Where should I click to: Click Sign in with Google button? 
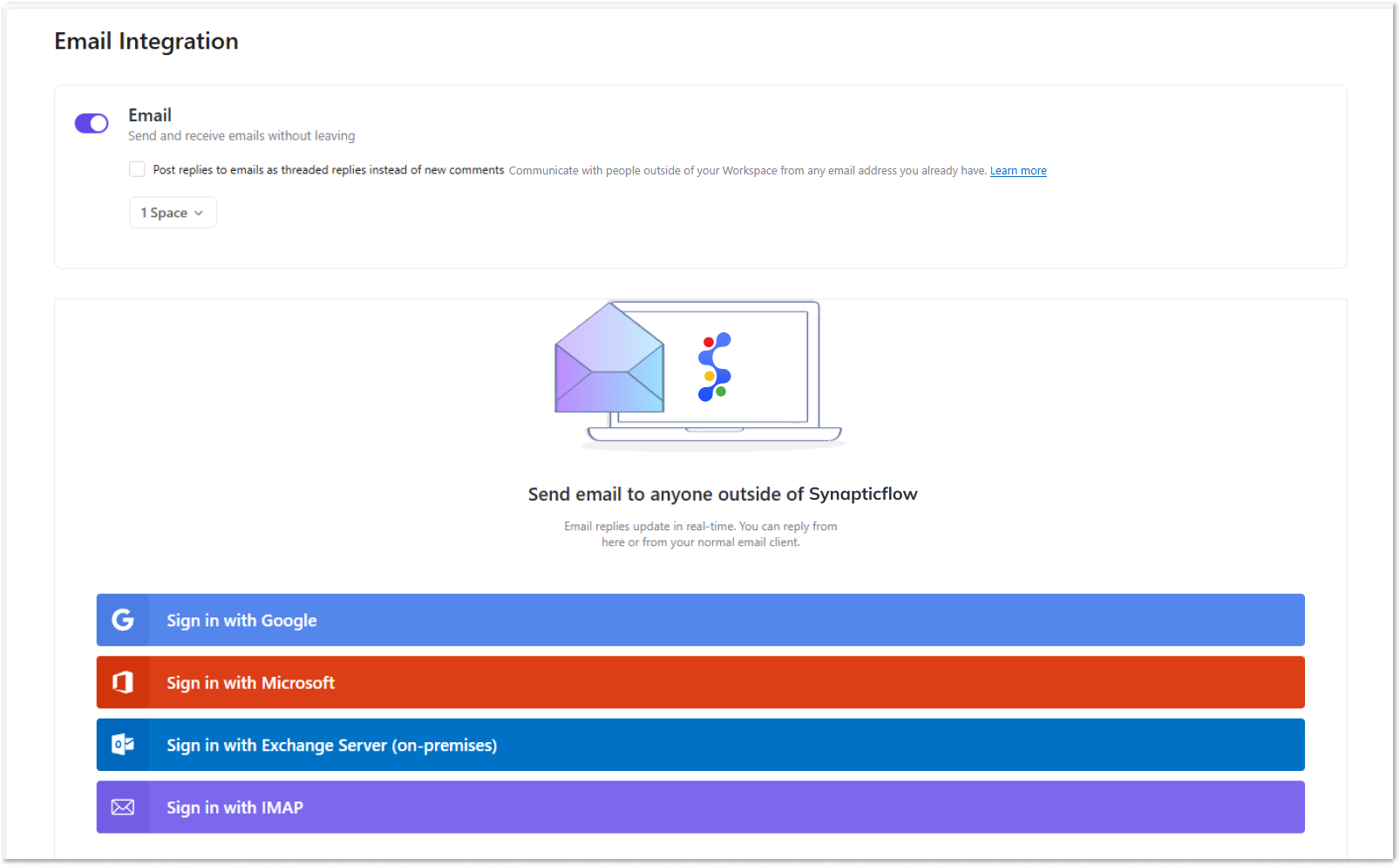point(700,620)
